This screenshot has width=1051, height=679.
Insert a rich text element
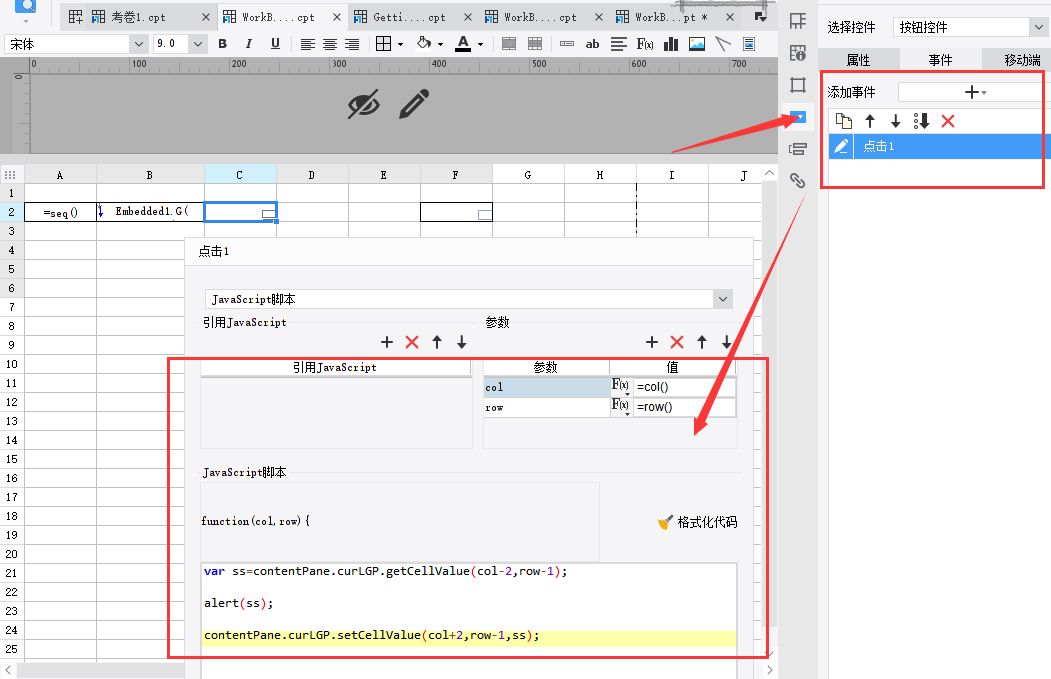[619, 44]
